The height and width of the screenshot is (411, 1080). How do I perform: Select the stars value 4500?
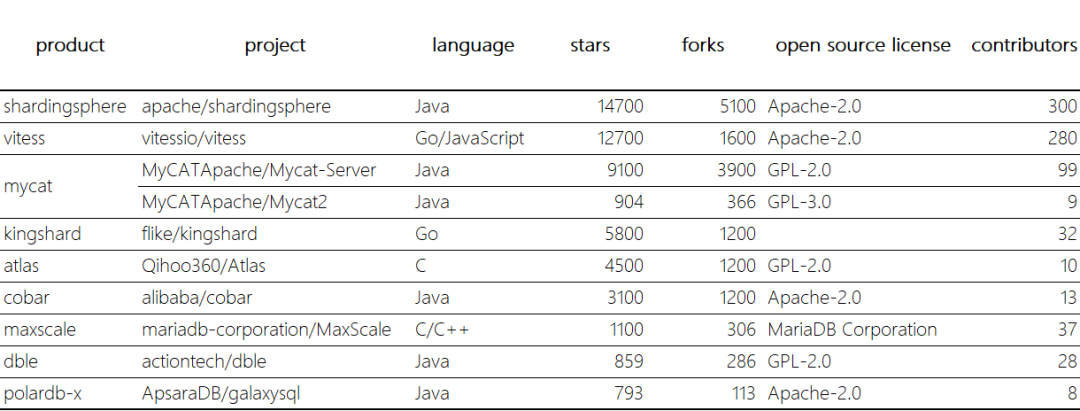pyautogui.click(x=624, y=266)
